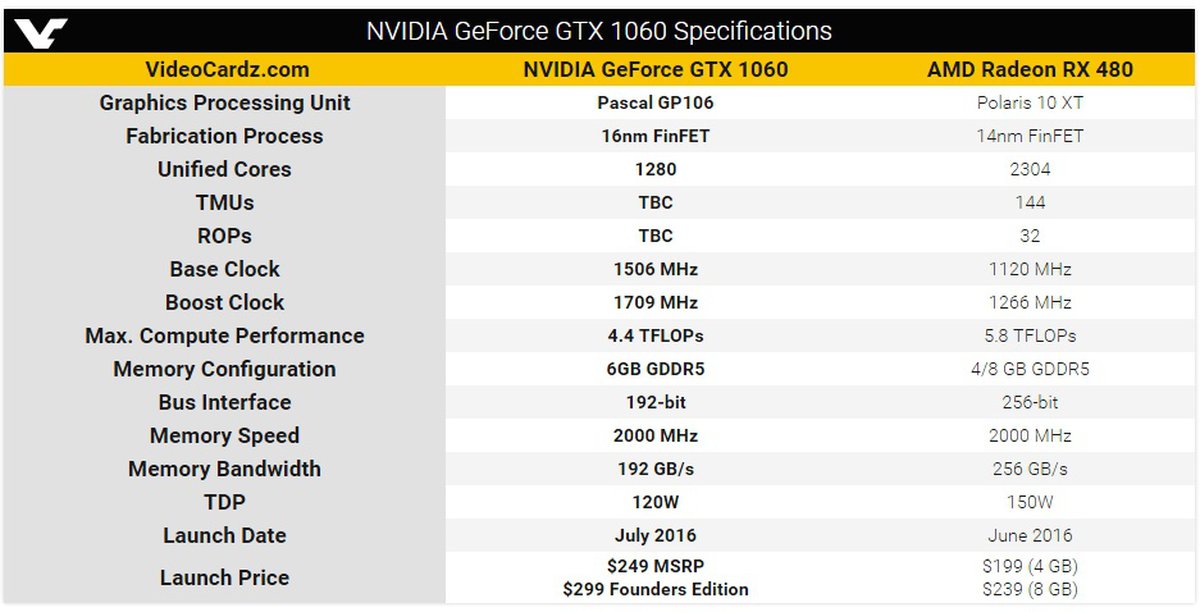
Task: Click the Pascal GP106 cell
Action: point(655,103)
